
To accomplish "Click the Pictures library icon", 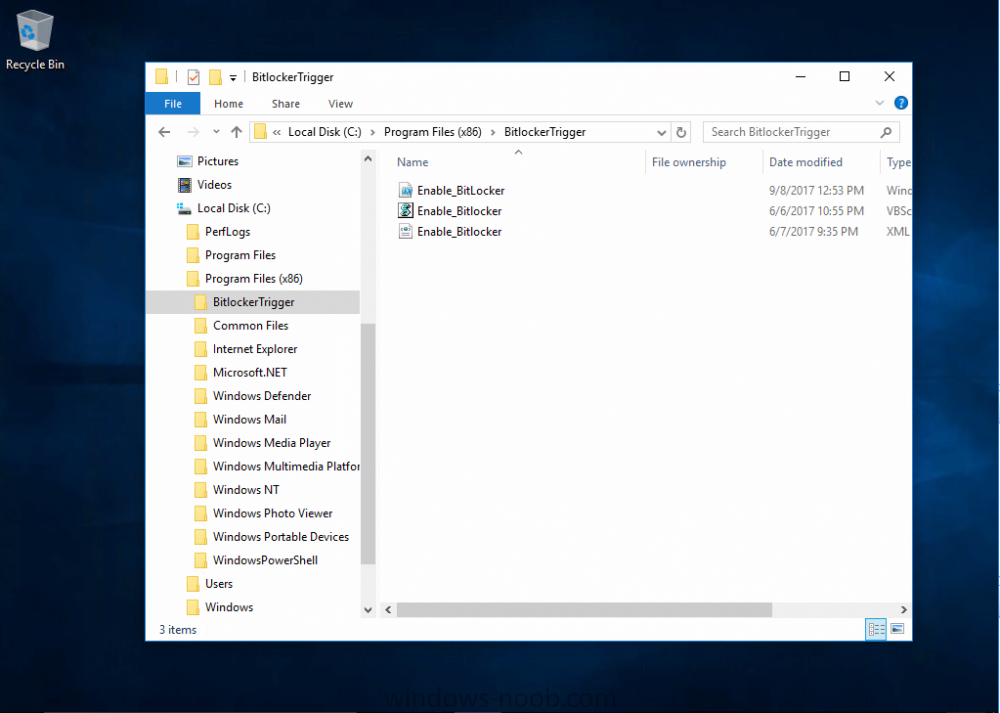I will (184, 161).
